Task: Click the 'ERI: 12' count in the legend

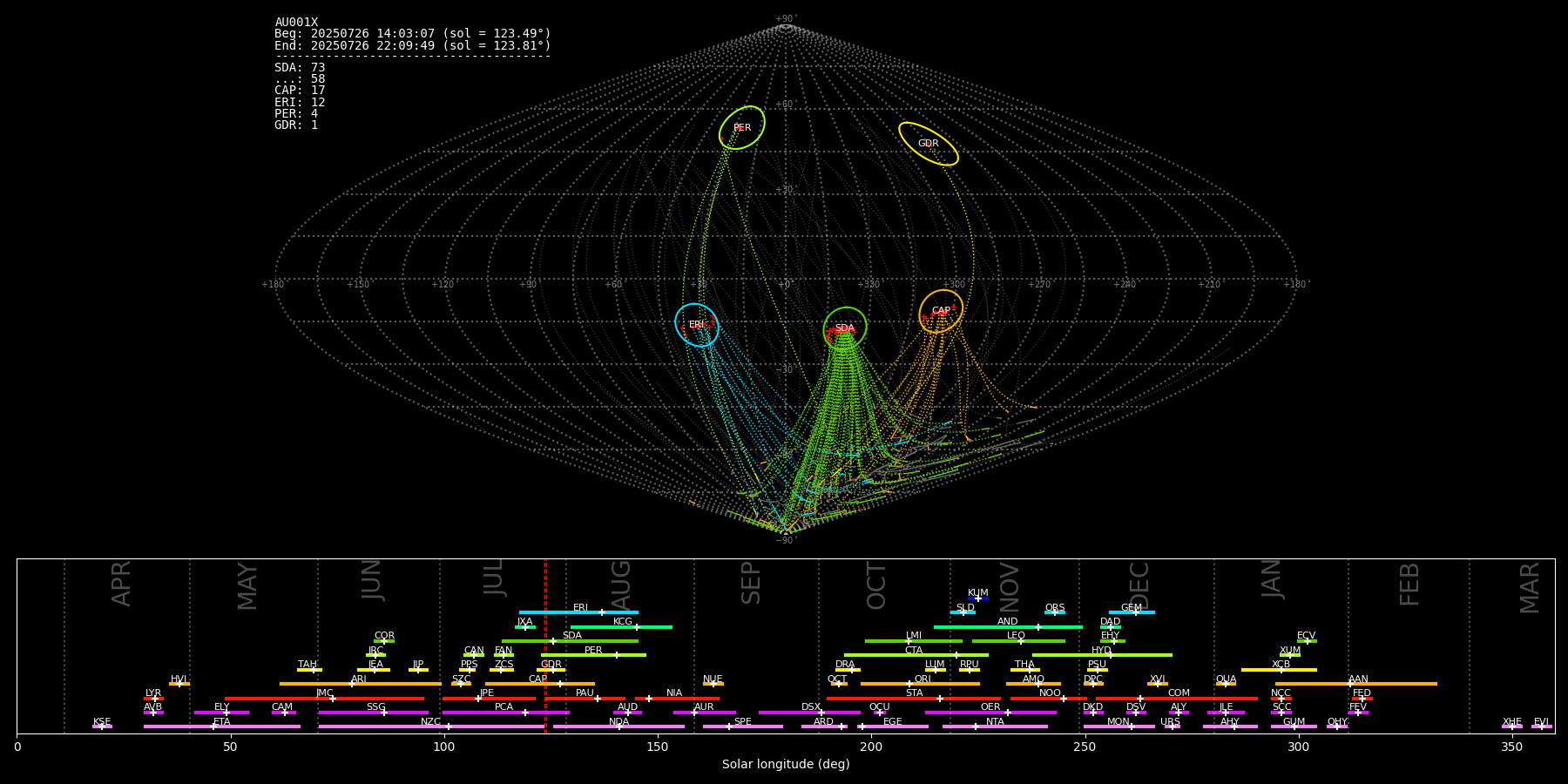Action: [x=300, y=102]
